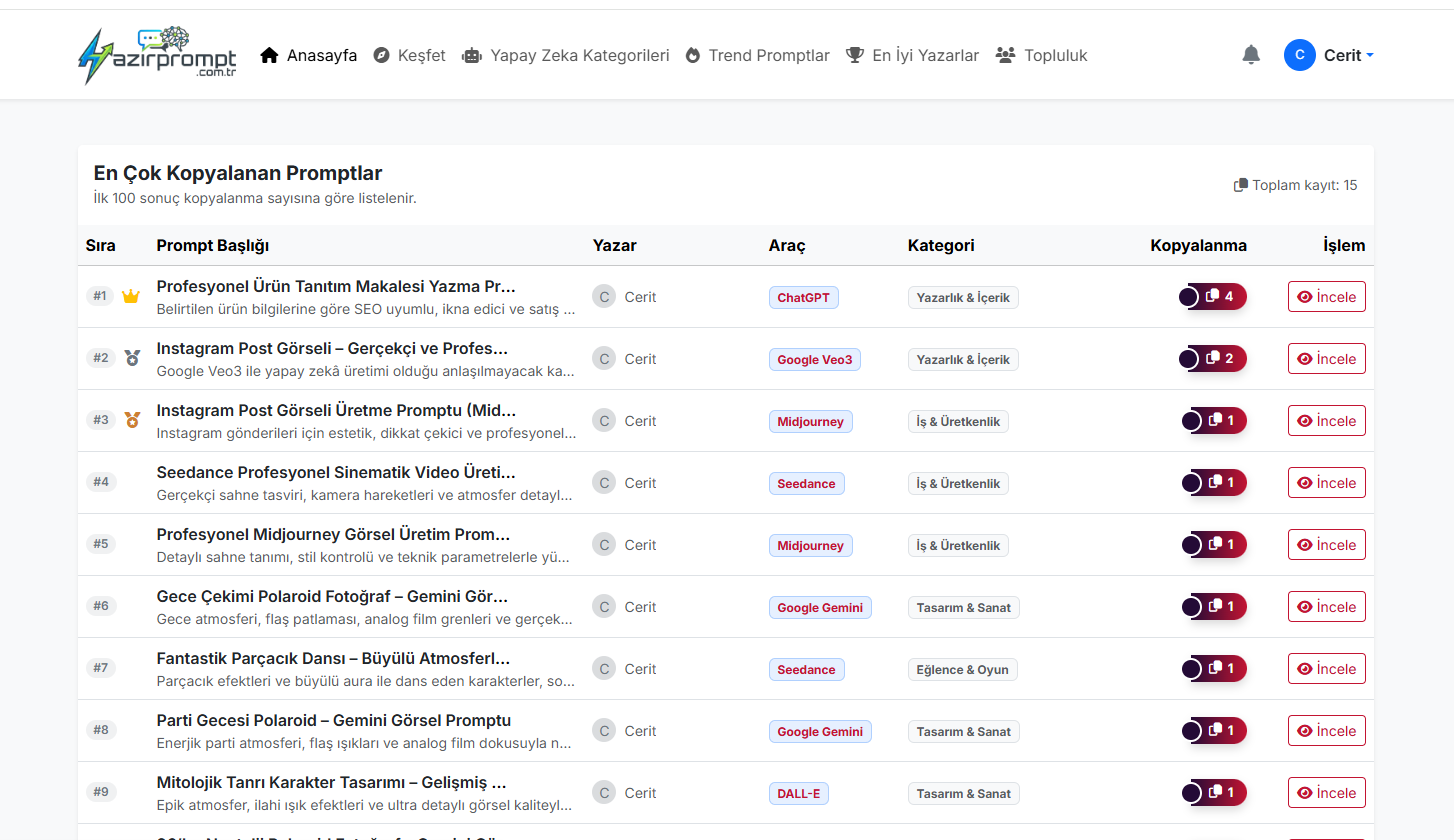
Task: Click İncele button for Gece Çekimi Polaroid prompt
Action: [1327, 607]
